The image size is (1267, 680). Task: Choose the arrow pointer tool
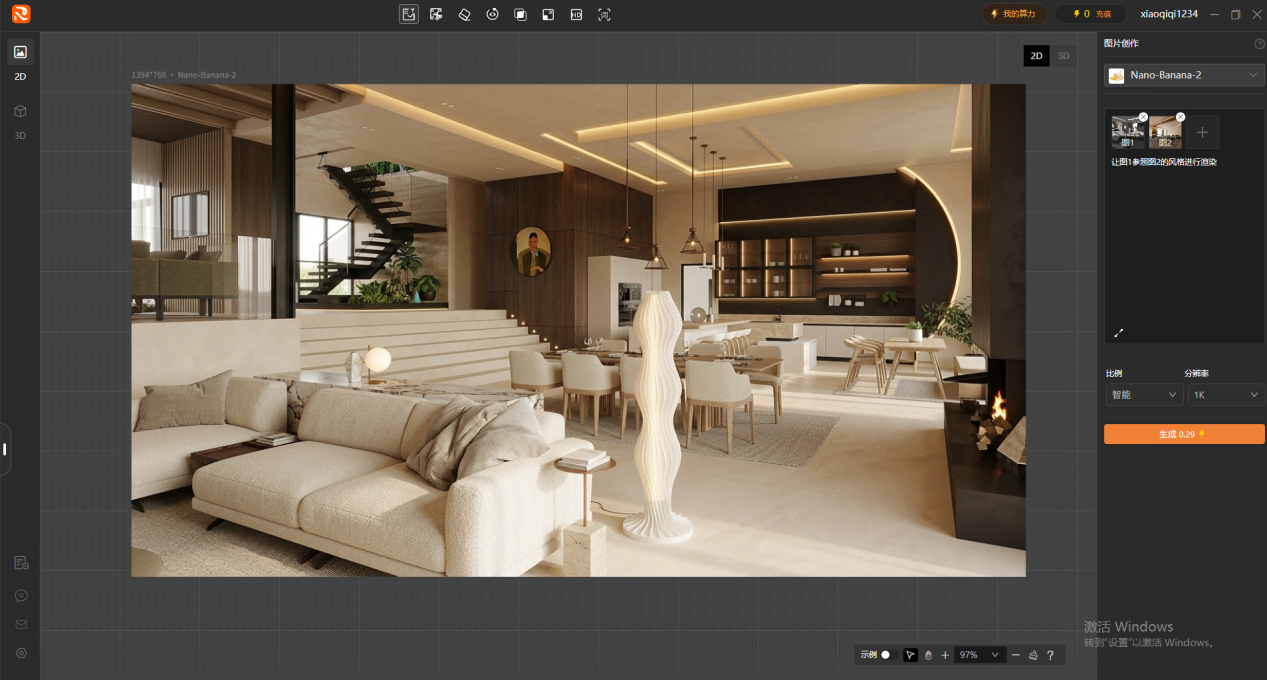[x=910, y=655]
